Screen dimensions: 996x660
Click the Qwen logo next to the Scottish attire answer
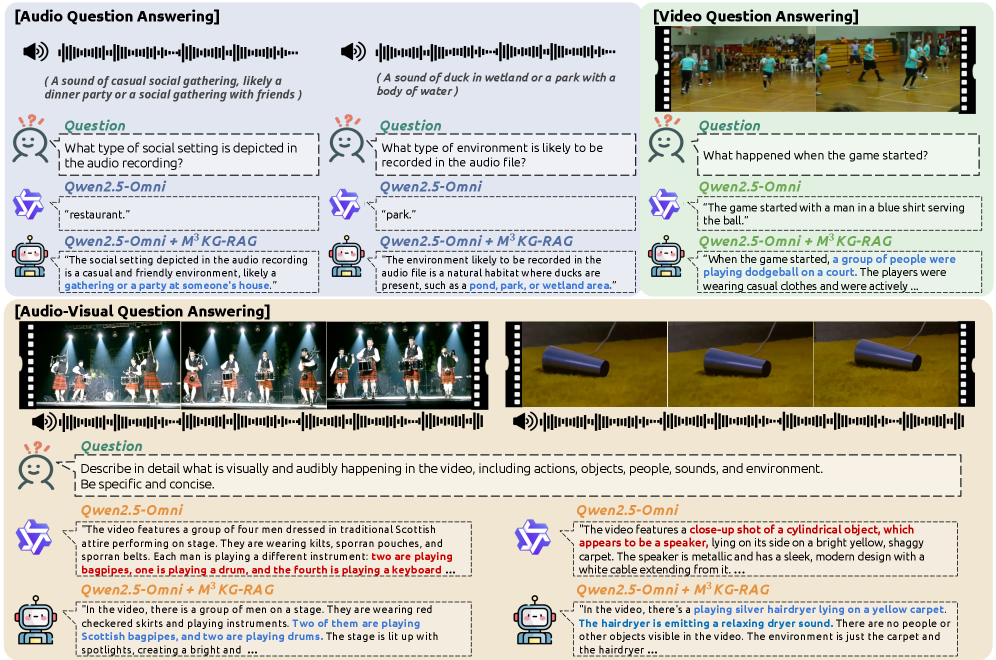tap(33, 537)
